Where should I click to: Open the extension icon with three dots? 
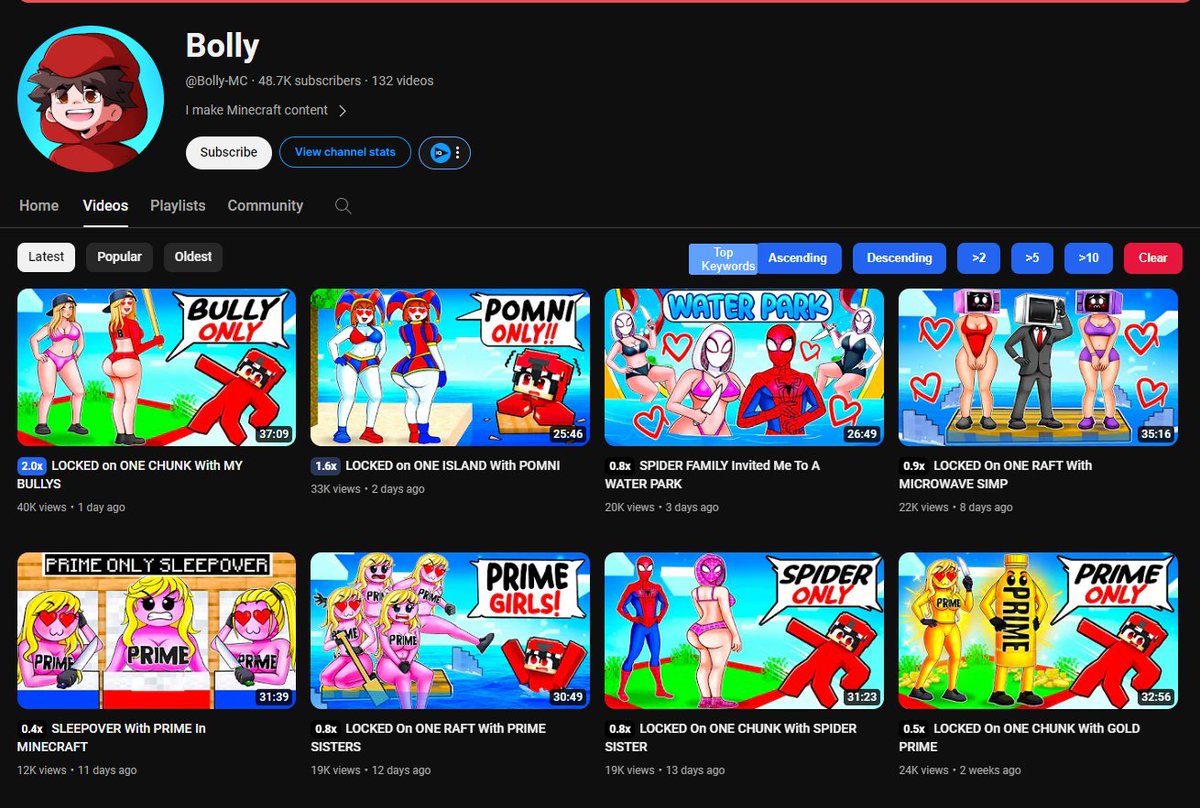pyautogui.click(x=445, y=153)
